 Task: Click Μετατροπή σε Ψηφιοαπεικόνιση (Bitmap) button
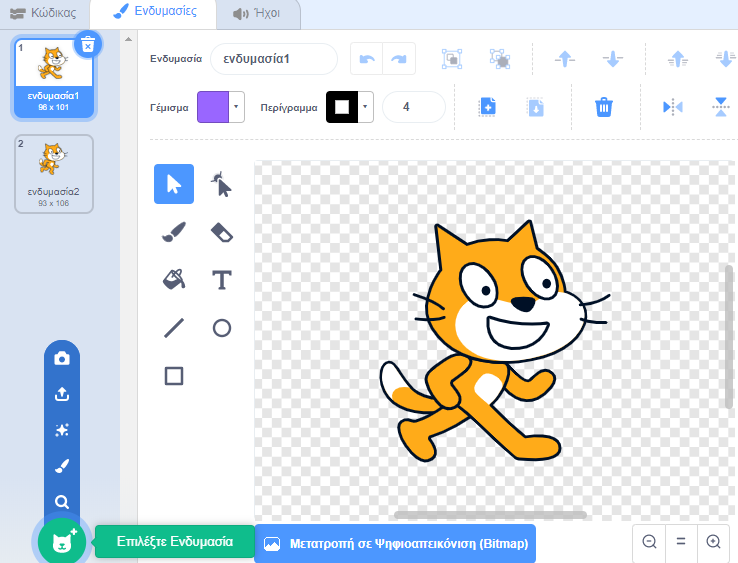pyautogui.click(x=395, y=544)
